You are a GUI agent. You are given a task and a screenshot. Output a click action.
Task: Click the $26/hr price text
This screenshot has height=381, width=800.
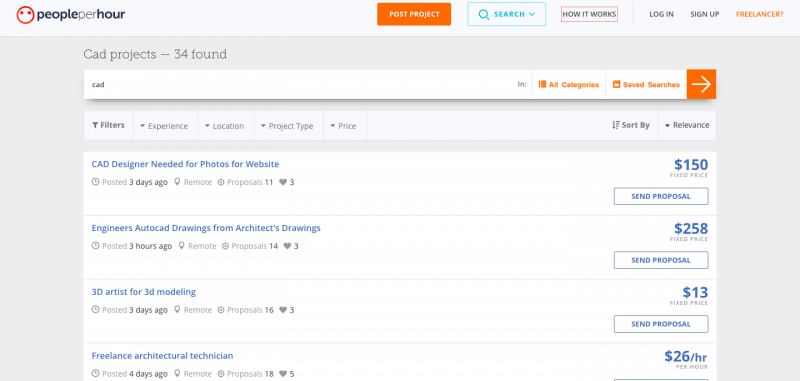point(686,356)
